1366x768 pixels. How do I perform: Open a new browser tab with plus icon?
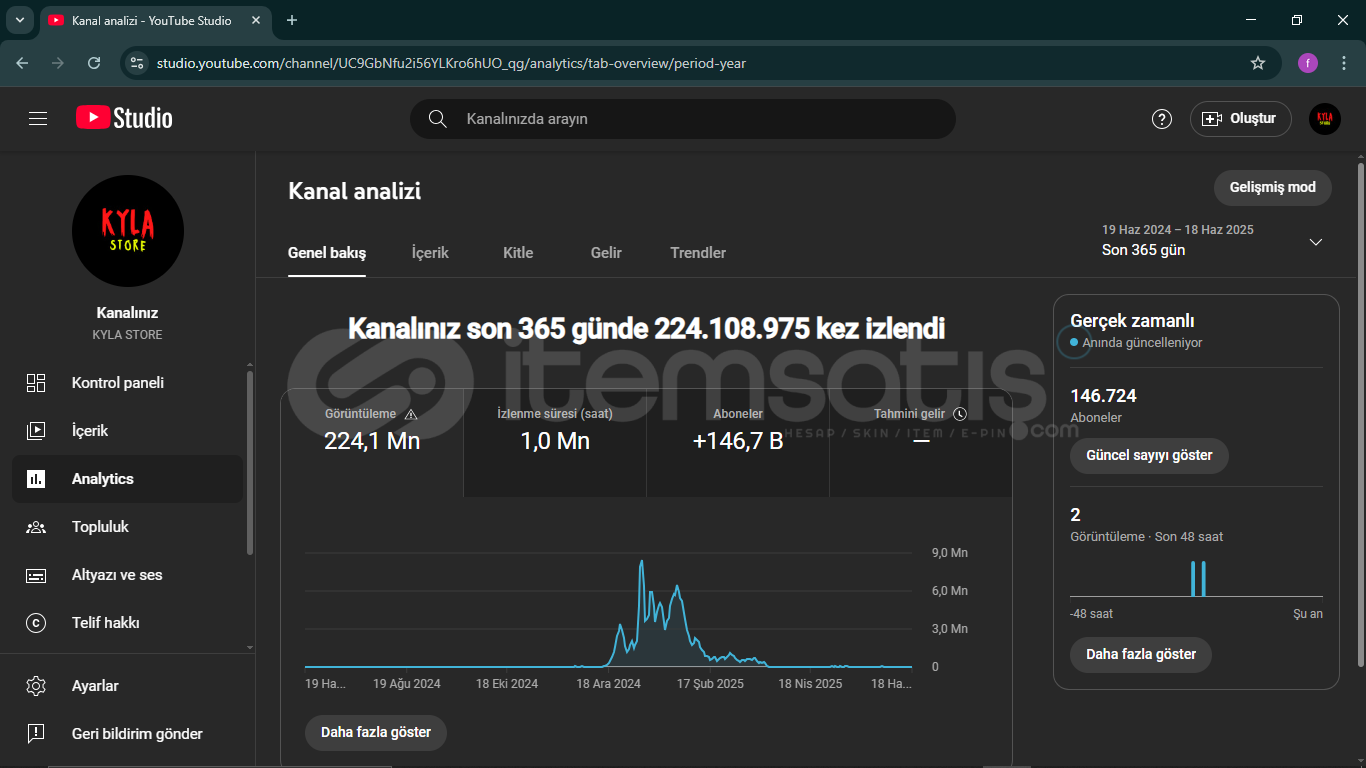(292, 20)
